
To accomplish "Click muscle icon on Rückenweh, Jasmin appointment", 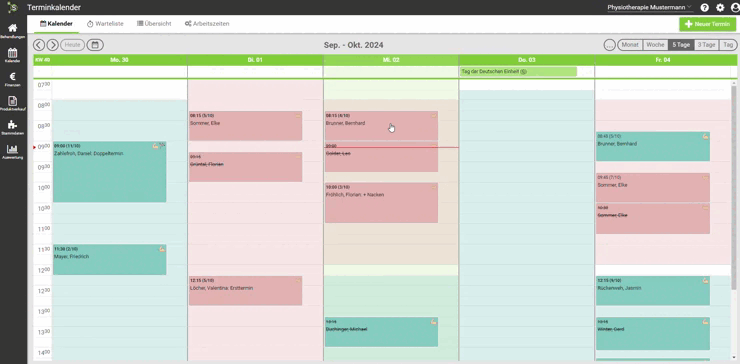I will tap(706, 280).
